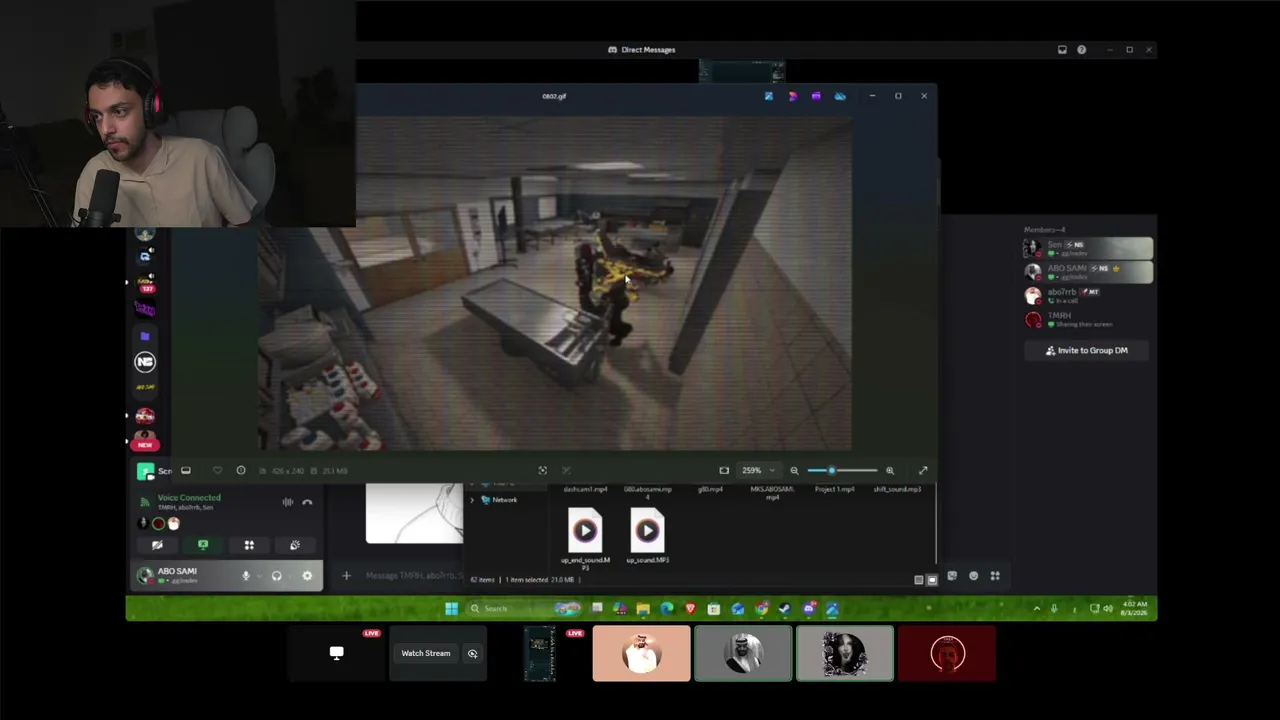This screenshot has height=720, width=1280.
Task: Click the Voice Connected status link
Action: [x=189, y=498]
